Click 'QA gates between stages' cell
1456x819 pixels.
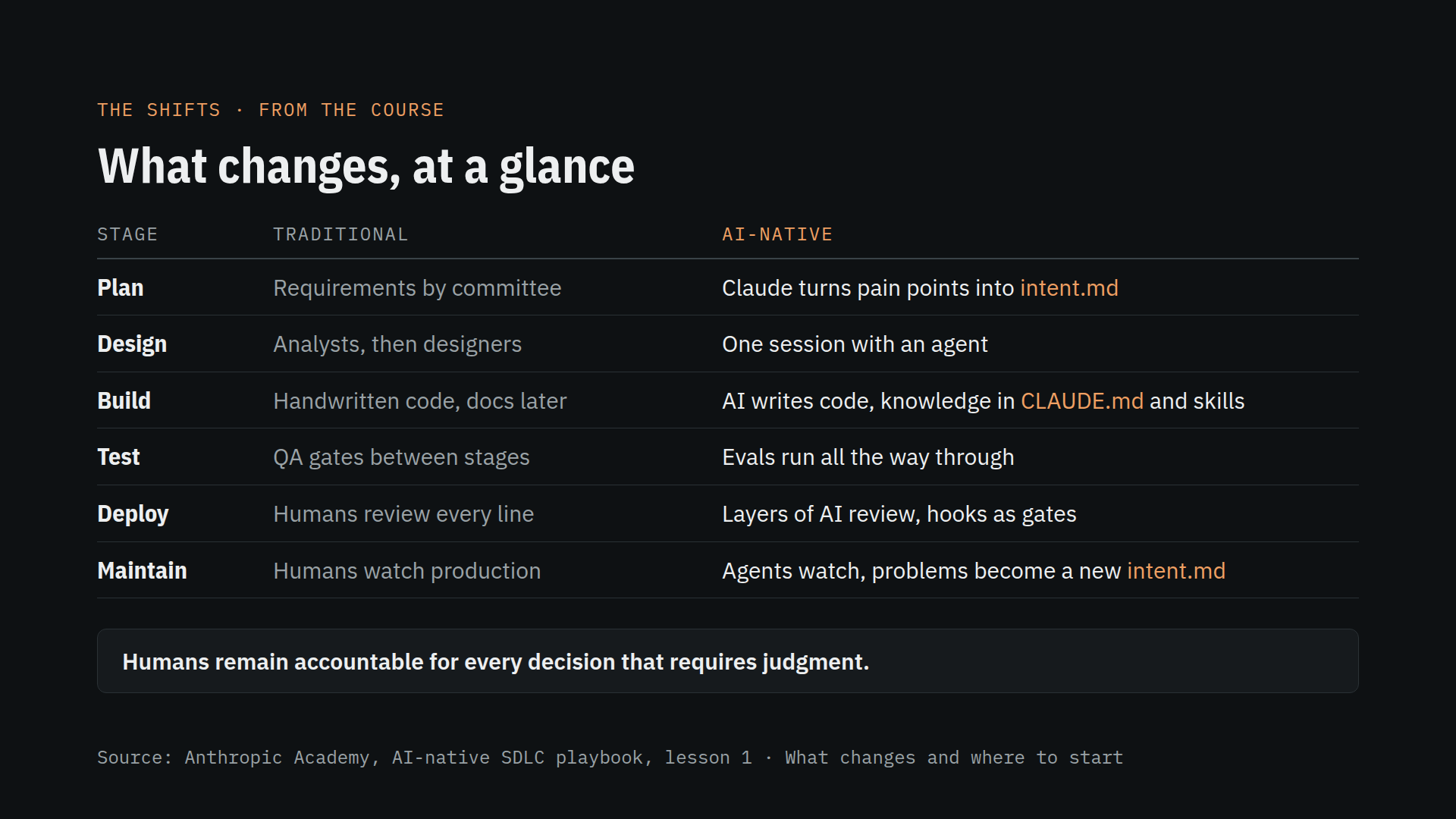coord(401,457)
